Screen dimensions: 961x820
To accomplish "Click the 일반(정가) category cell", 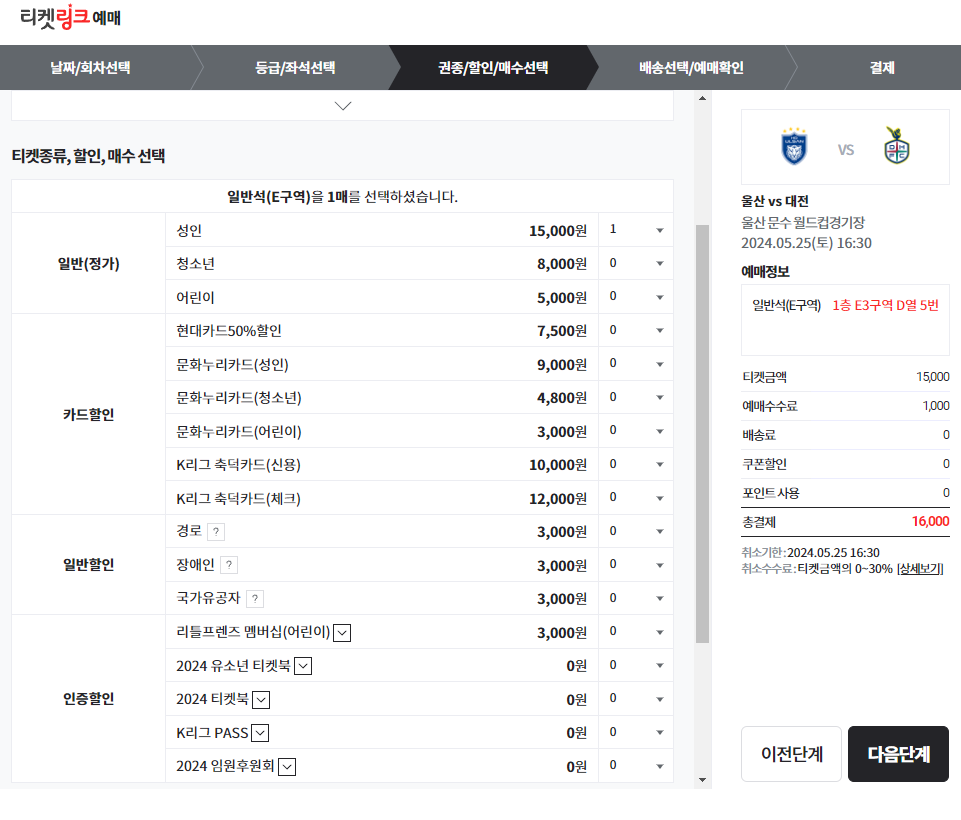I will [x=88, y=264].
